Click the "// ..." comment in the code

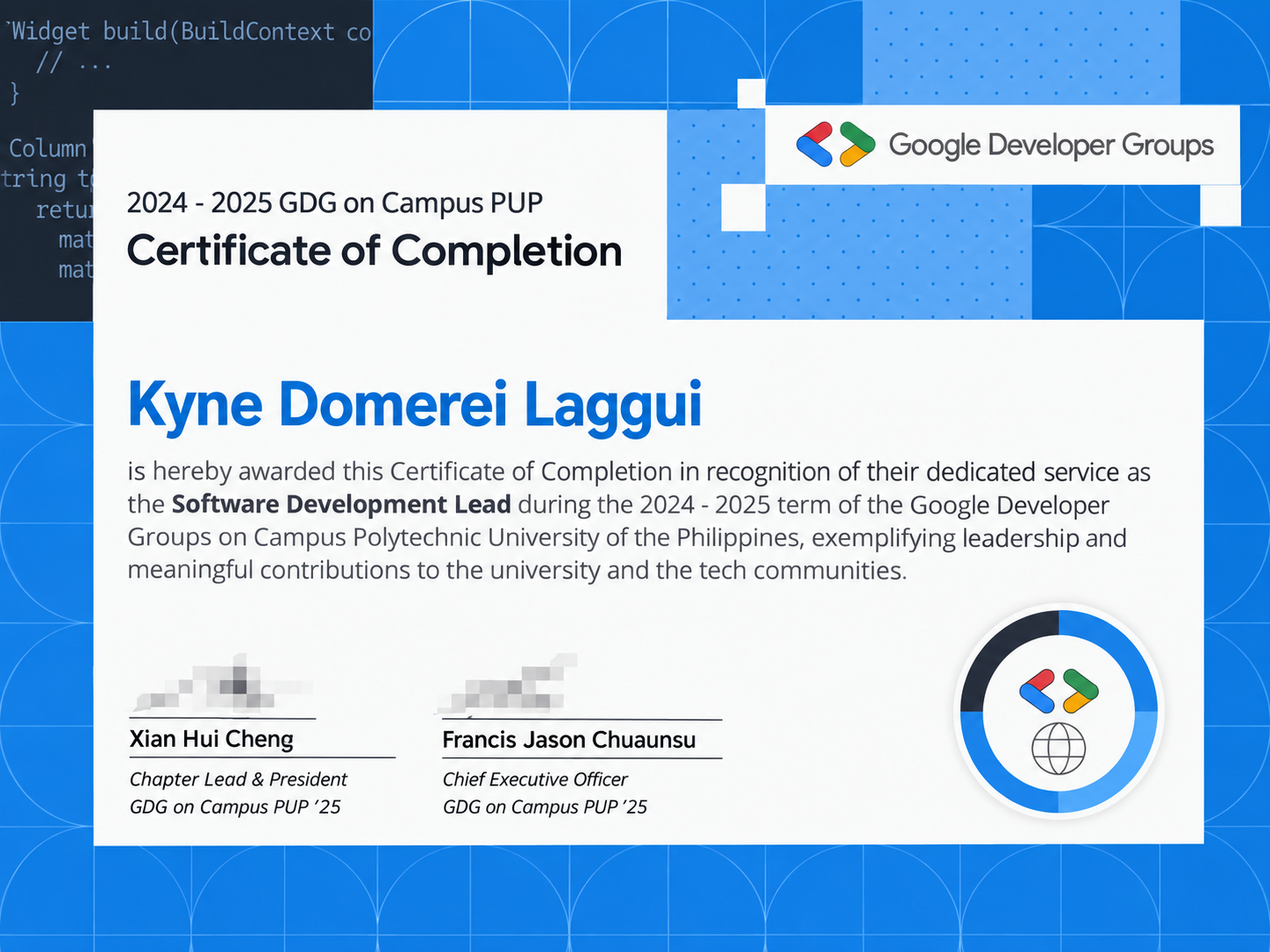click(x=74, y=63)
